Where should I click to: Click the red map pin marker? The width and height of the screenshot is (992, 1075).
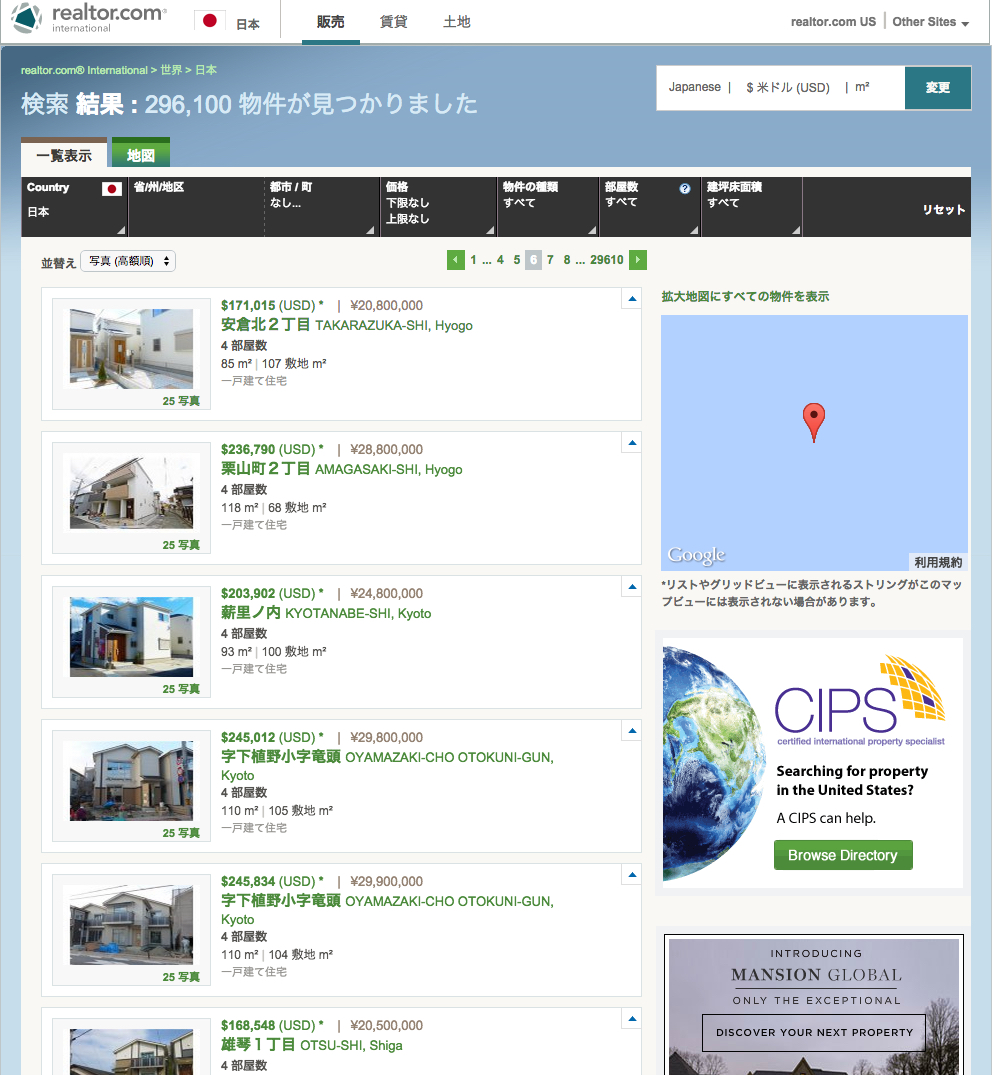(x=814, y=422)
